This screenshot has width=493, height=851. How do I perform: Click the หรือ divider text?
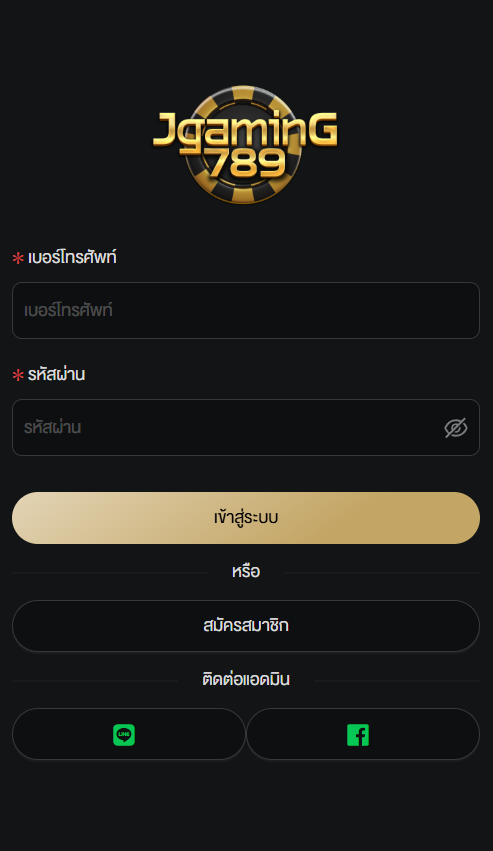(246, 572)
